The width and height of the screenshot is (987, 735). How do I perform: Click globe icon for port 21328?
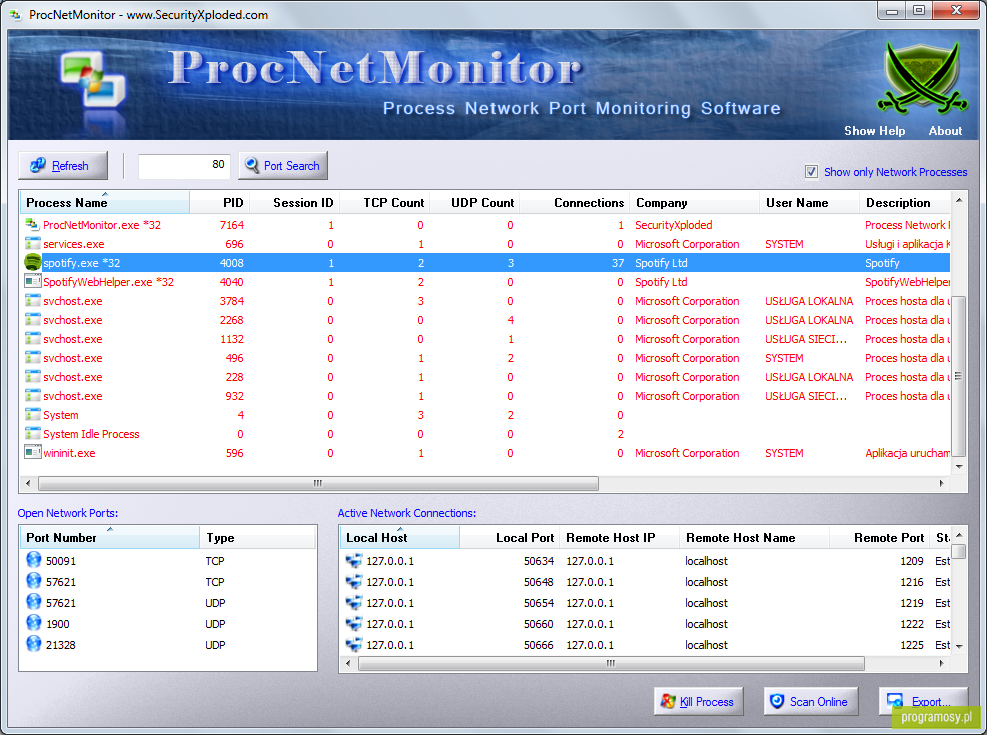[x=34, y=644]
